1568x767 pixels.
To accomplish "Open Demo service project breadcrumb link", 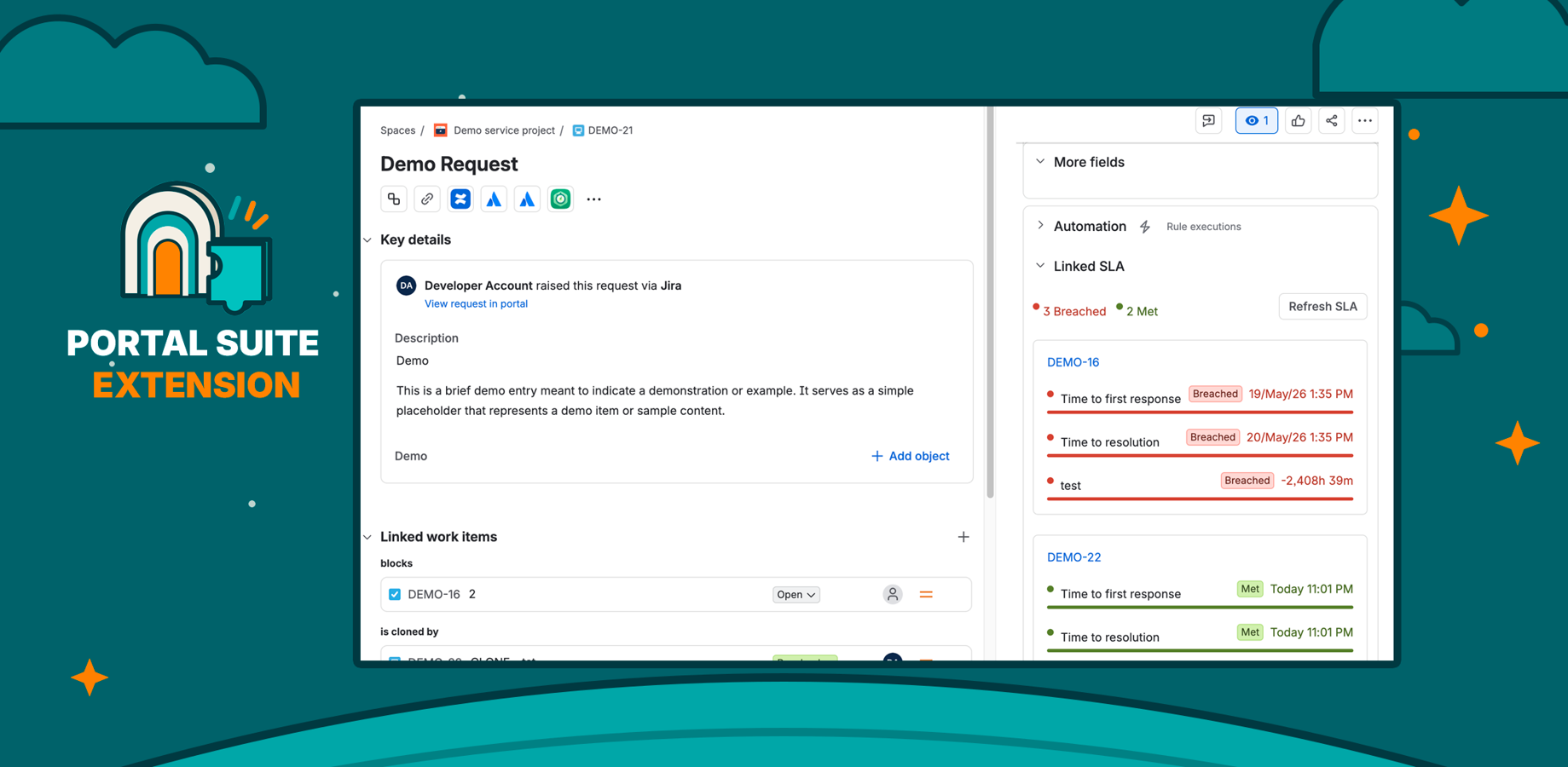I will pyautogui.click(x=504, y=130).
